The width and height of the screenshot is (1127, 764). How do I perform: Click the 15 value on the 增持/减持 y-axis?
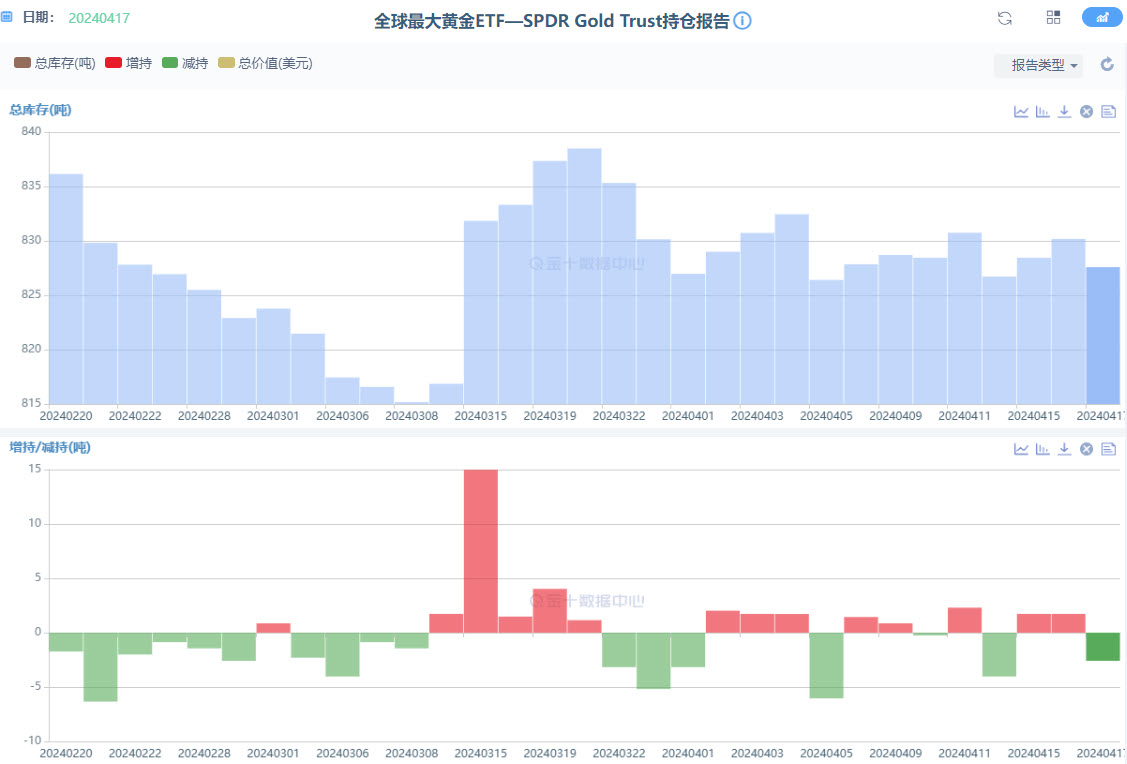34,469
